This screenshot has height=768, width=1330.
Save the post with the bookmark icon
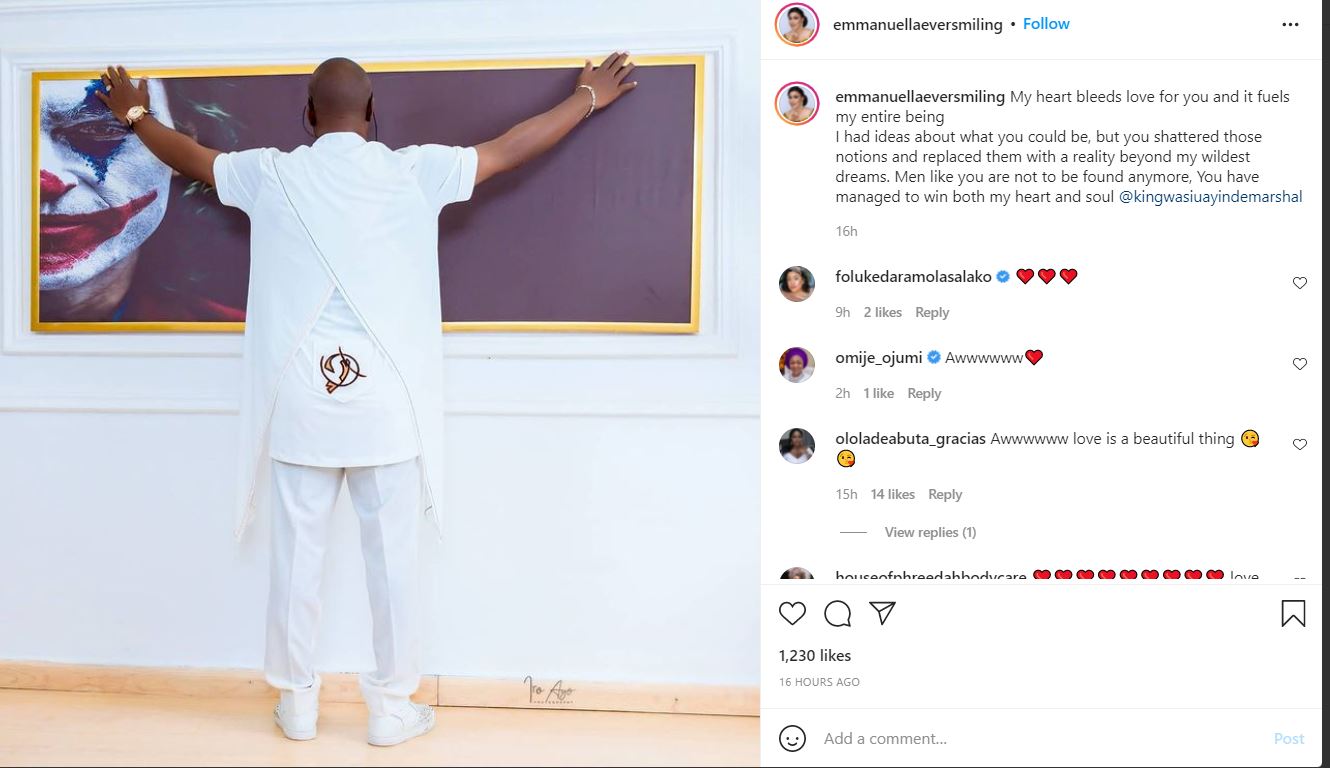click(1293, 613)
